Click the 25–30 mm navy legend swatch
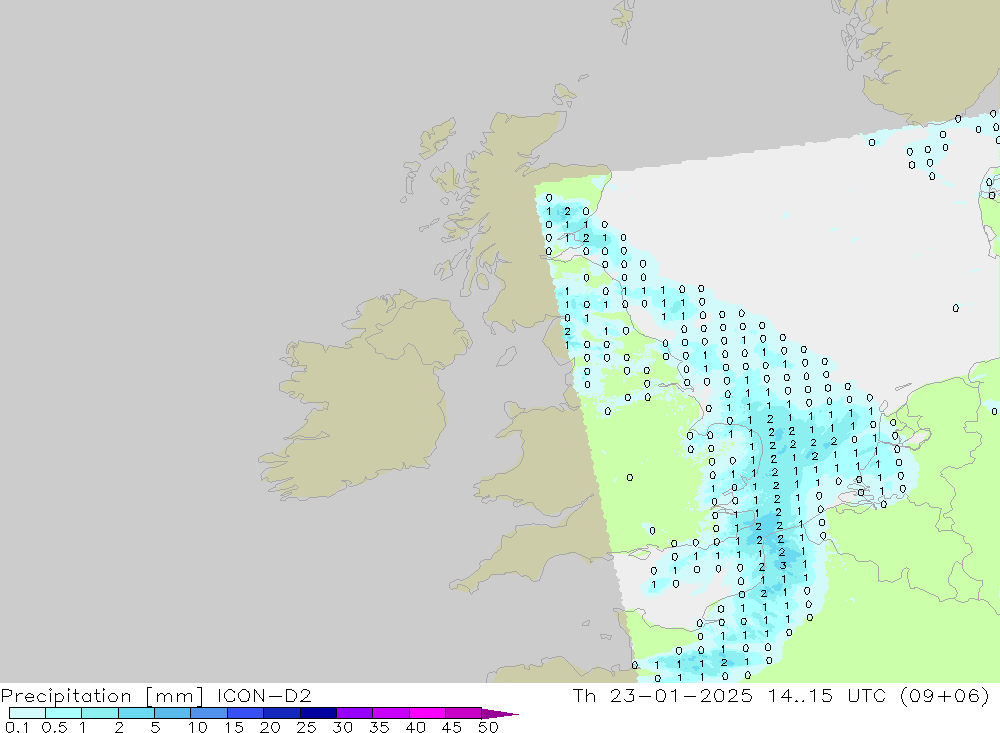The image size is (1000, 733). (318, 713)
